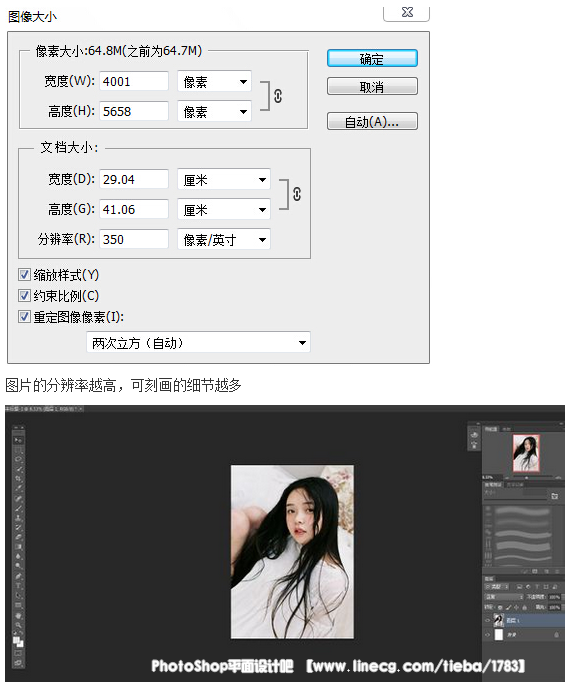Select the Hand tool

click(18, 615)
